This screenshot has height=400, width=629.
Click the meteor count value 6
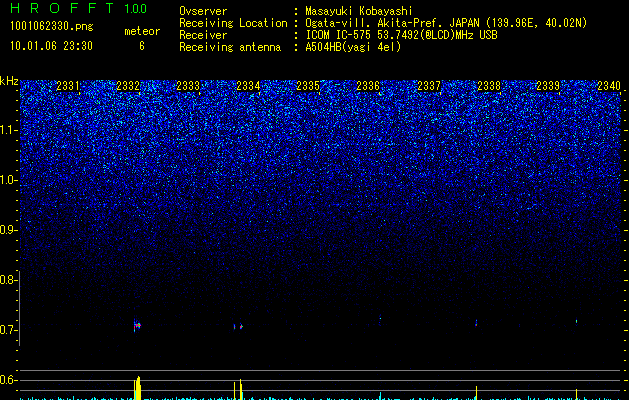[142, 46]
